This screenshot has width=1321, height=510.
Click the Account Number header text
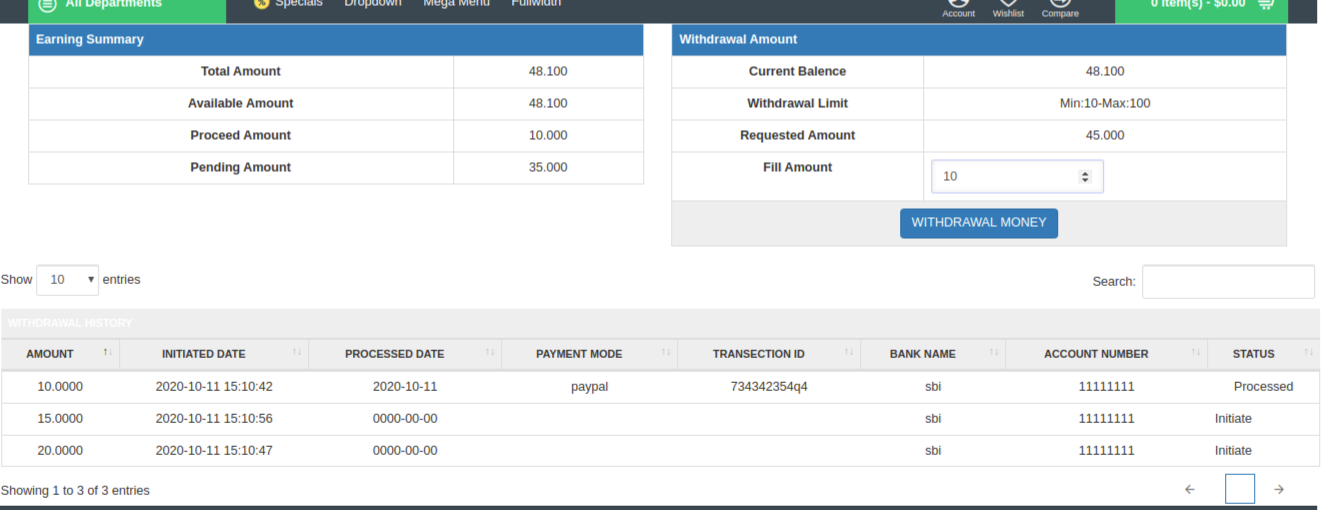point(1096,354)
